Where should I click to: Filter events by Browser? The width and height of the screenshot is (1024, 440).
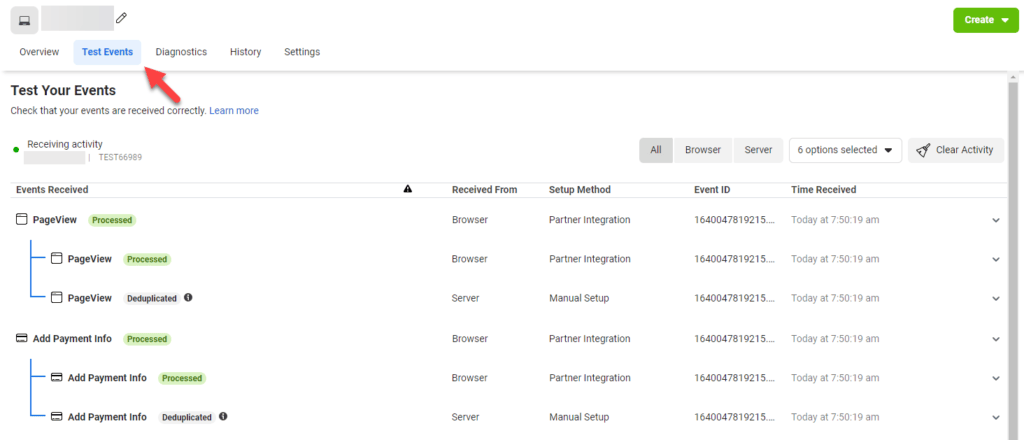pyautogui.click(x=702, y=150)
